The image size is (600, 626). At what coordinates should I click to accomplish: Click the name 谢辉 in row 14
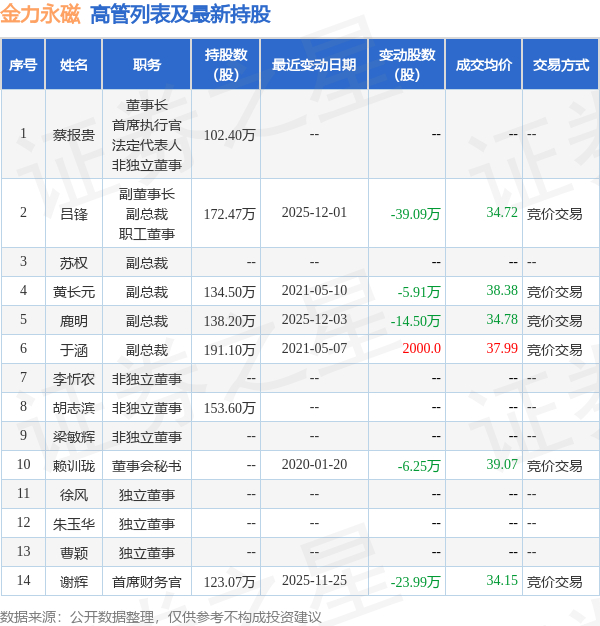(x=74, y=582)
